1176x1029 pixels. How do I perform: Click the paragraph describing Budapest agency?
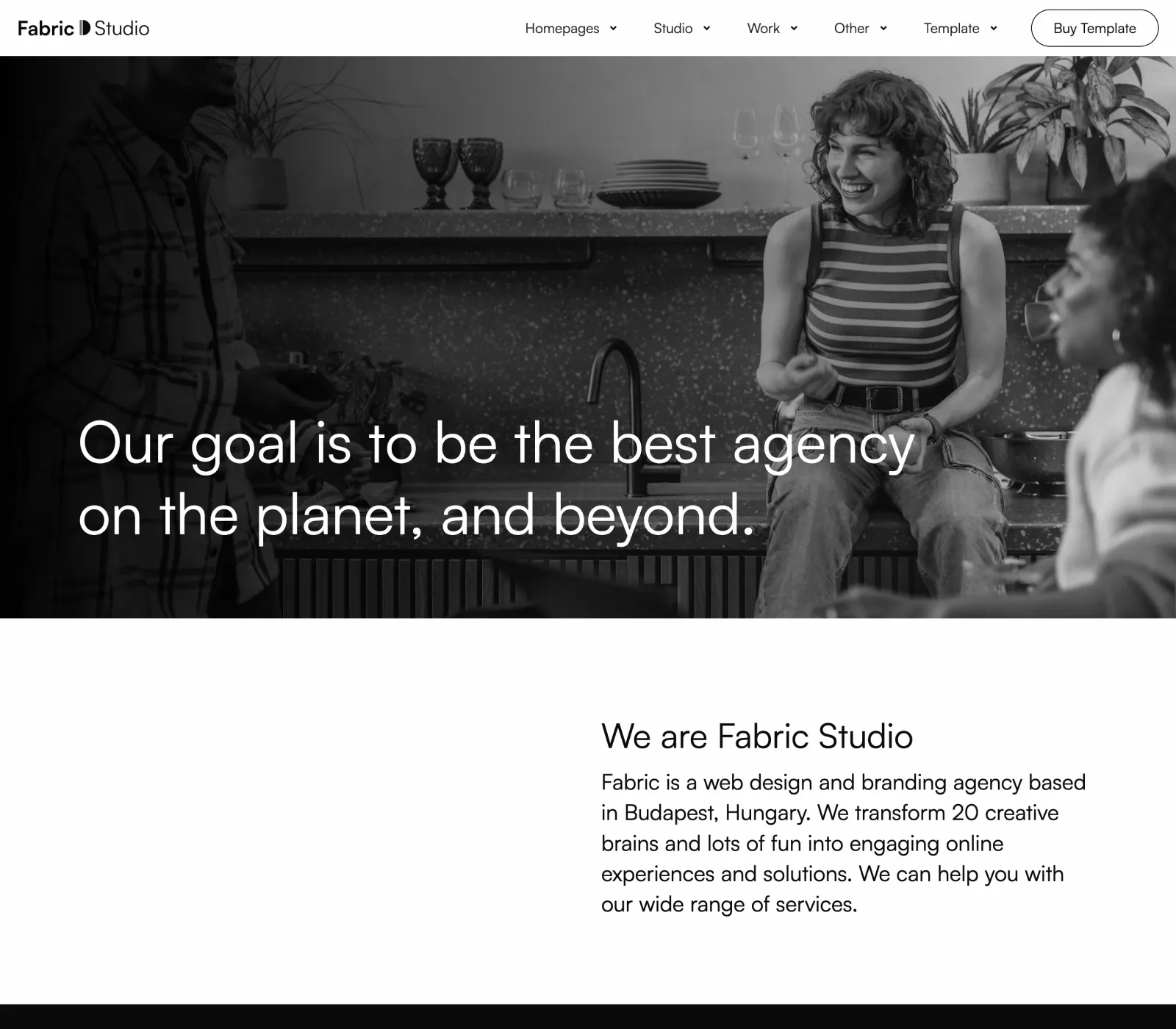pyautogui.click(x=844, y=843)
